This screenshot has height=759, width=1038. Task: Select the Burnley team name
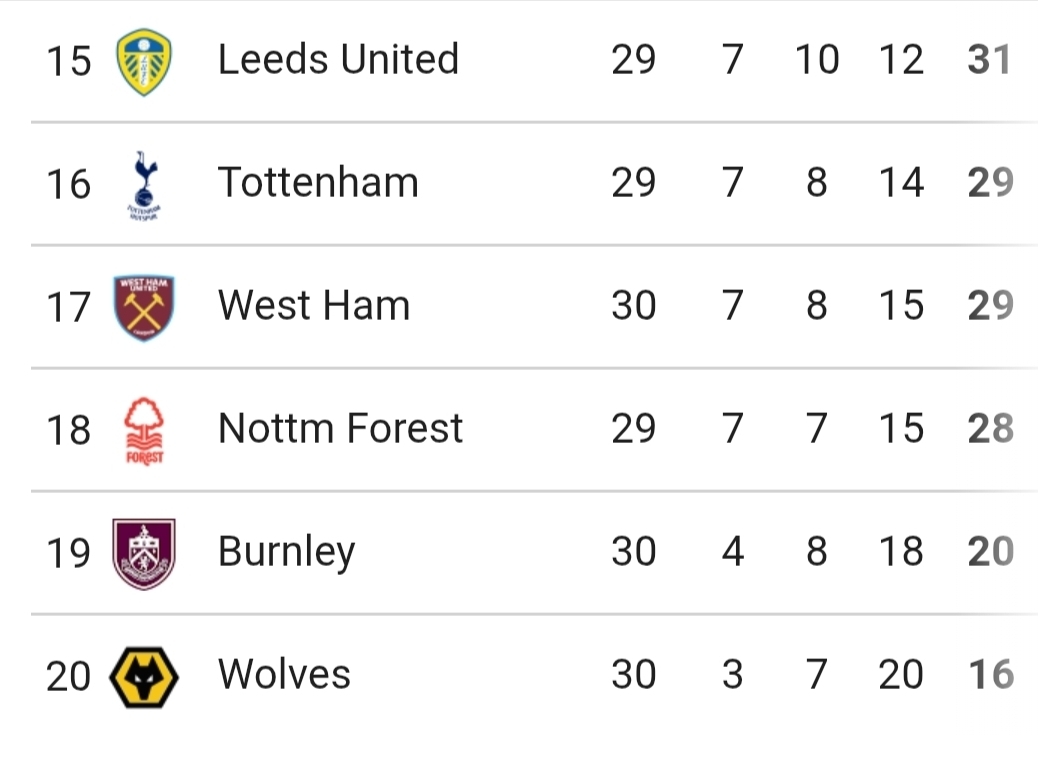click(x=286, y=552)
